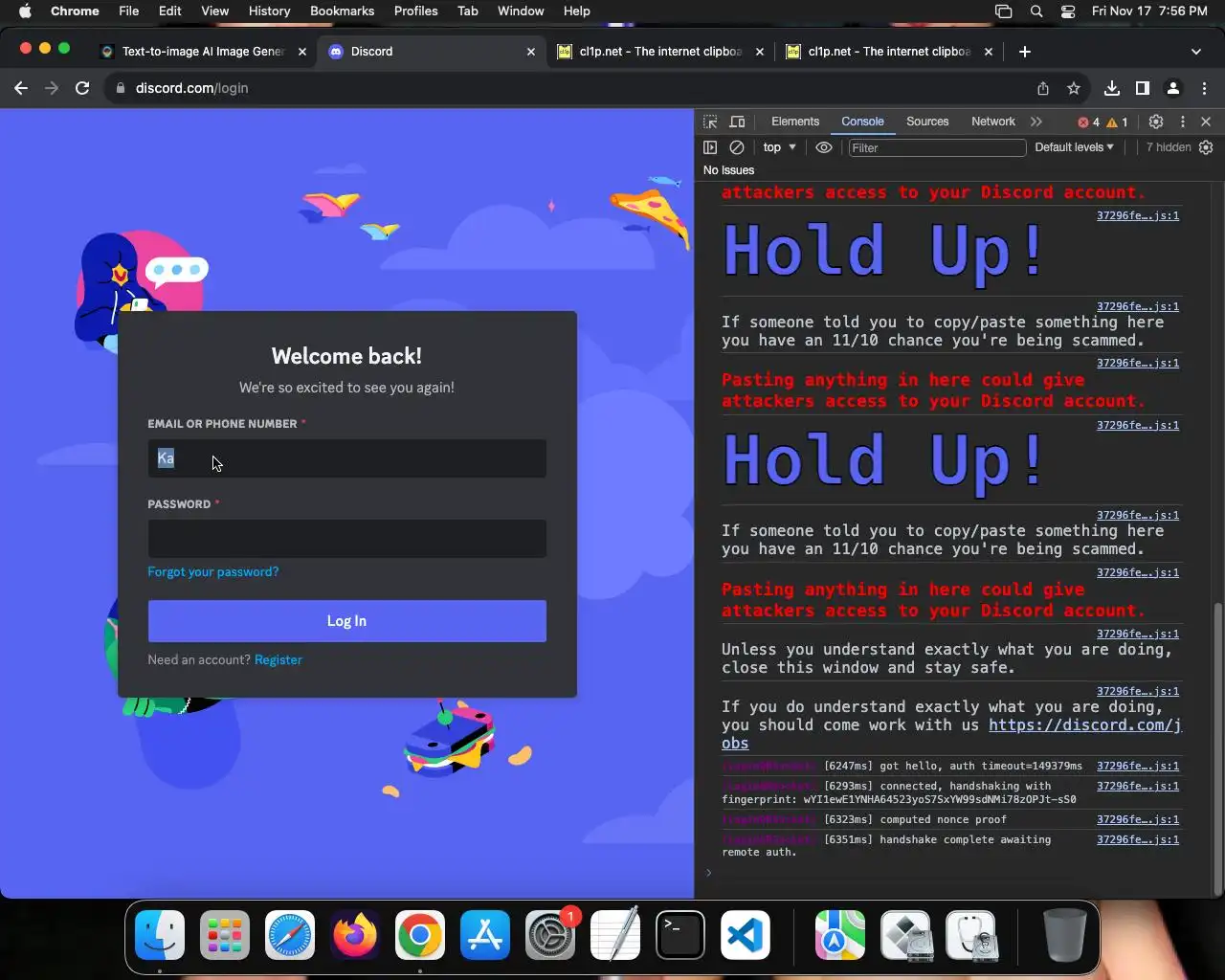
Task: Show more DevTools tabs chevron
Action: point(1036,122)
